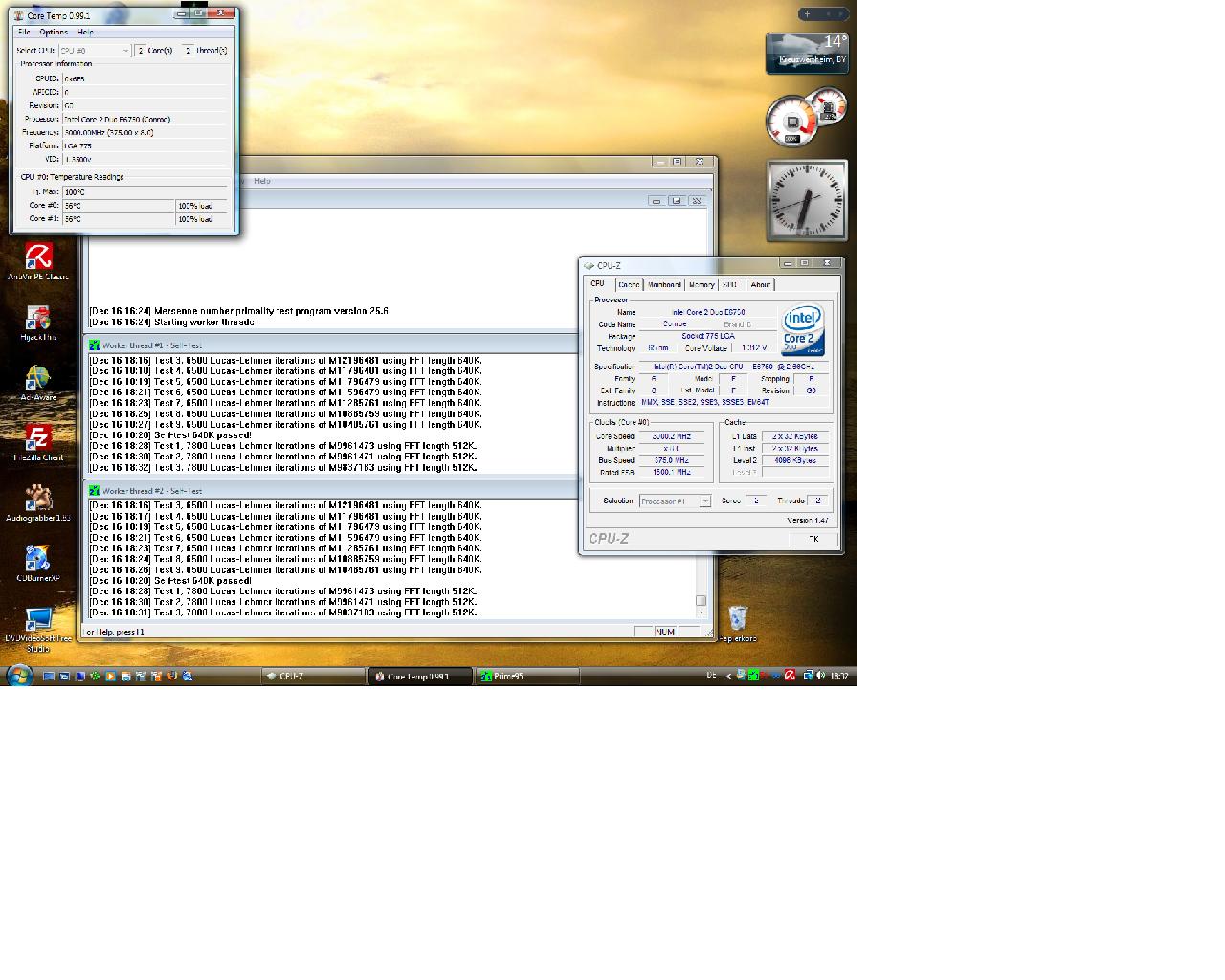Click the AntiVir umbrella icon in system tray

(x=790, y=675)
